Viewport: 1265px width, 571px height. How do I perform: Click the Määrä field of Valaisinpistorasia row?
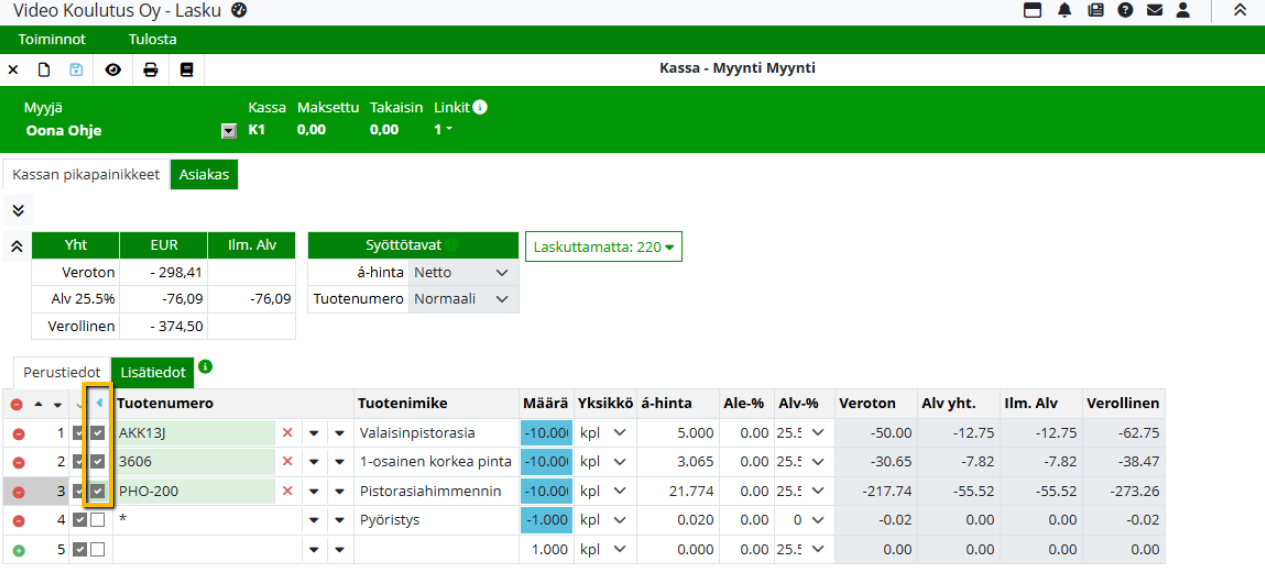click(546, 434)
